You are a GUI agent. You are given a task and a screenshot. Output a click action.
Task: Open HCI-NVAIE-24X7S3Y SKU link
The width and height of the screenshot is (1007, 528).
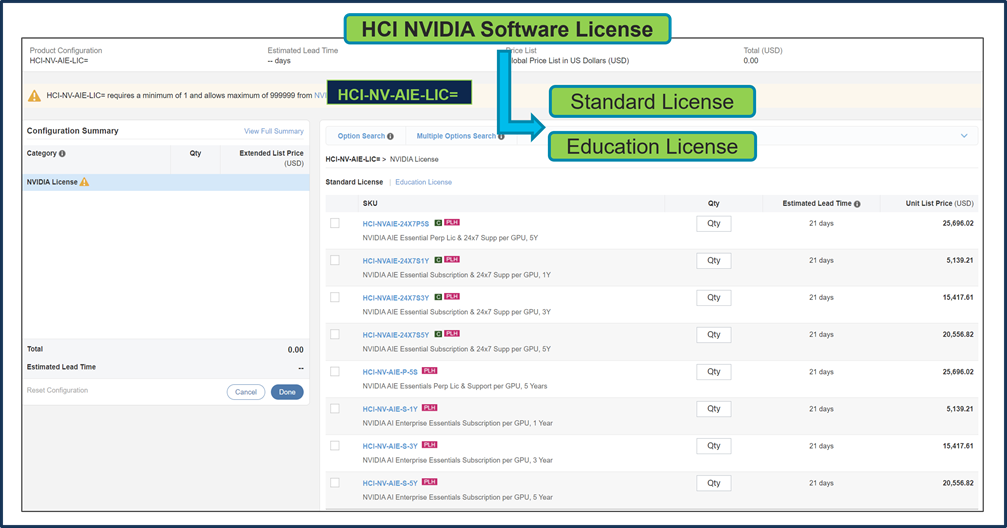[x=396, y=298]
